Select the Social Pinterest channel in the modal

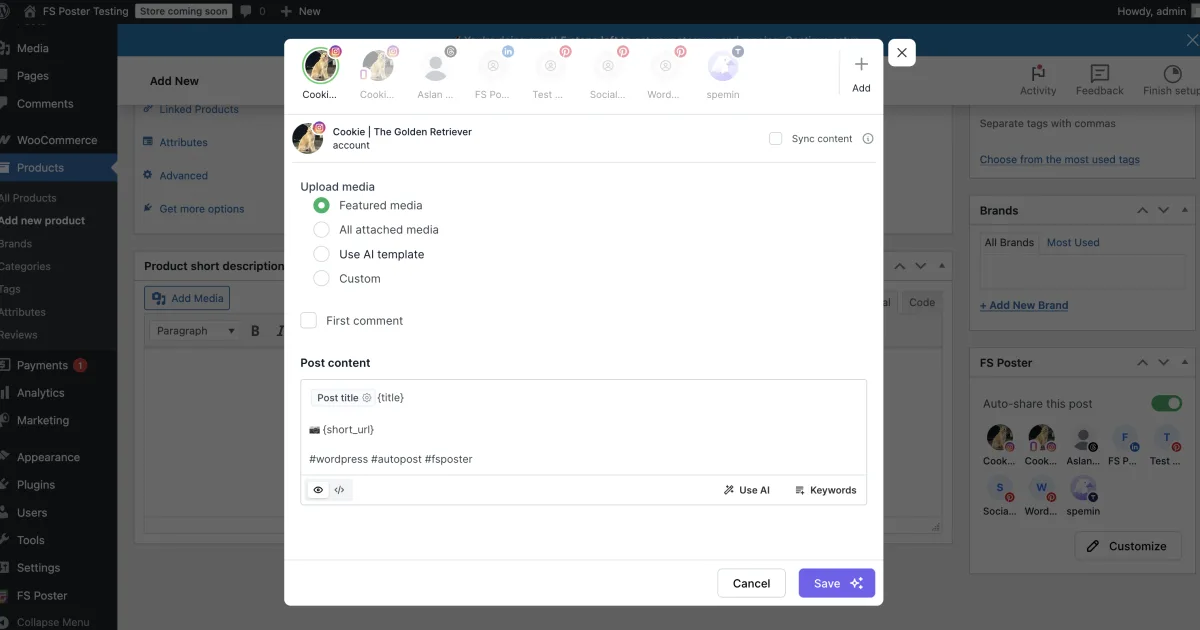point(607,67)
